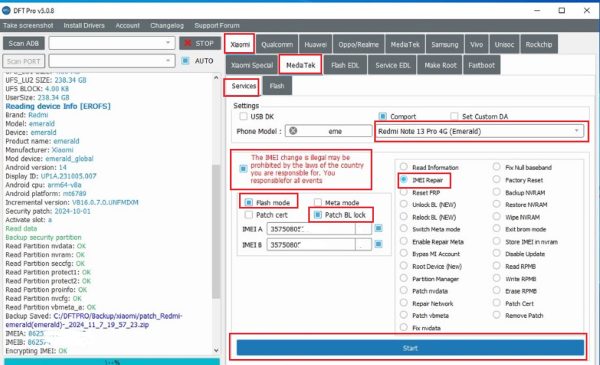The width and height of the screenshot is (600, 365).
Task: Click the IMEI A input field
Action: [311, 229]
